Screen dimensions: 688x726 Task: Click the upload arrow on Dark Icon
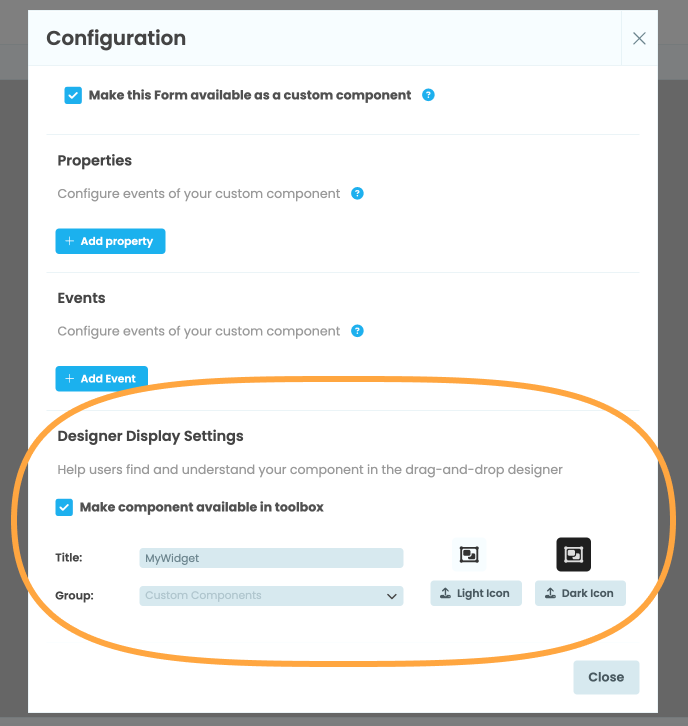pos(550,593)
